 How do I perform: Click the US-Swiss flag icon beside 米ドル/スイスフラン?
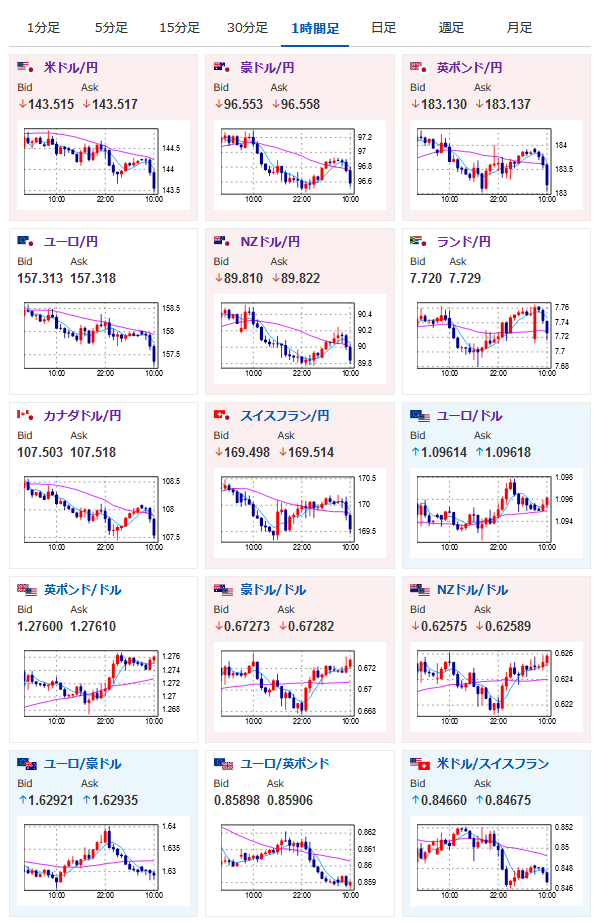coord(420,763)
